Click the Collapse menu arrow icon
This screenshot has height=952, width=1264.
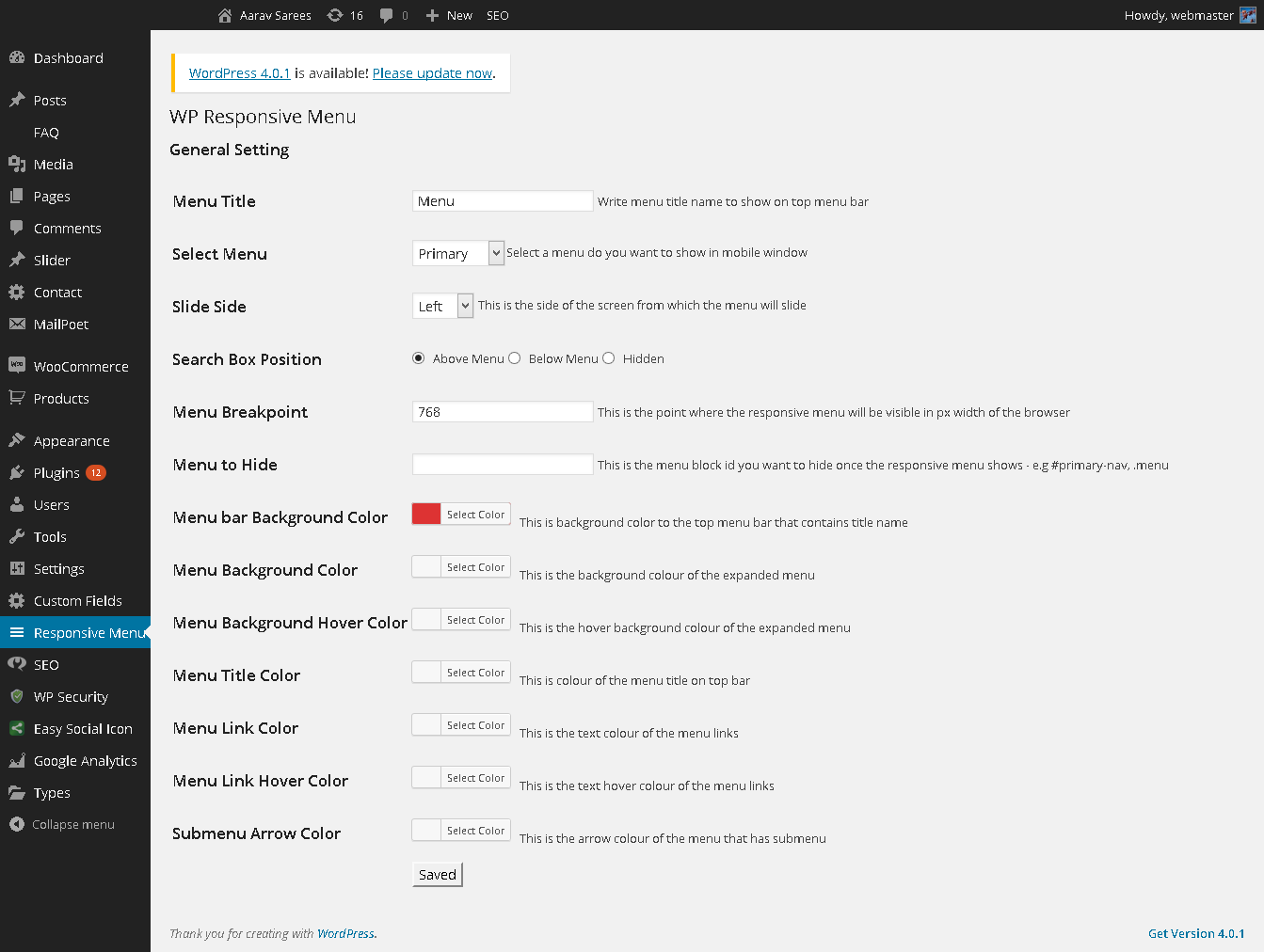tap(17, 824)
